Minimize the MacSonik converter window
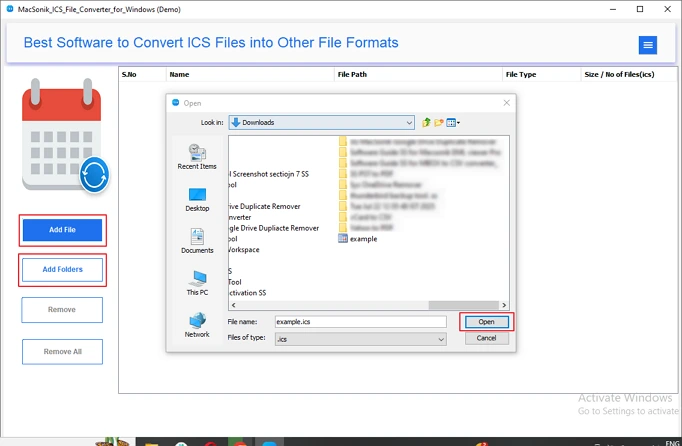Screen dimensions: 682x446 613,9
